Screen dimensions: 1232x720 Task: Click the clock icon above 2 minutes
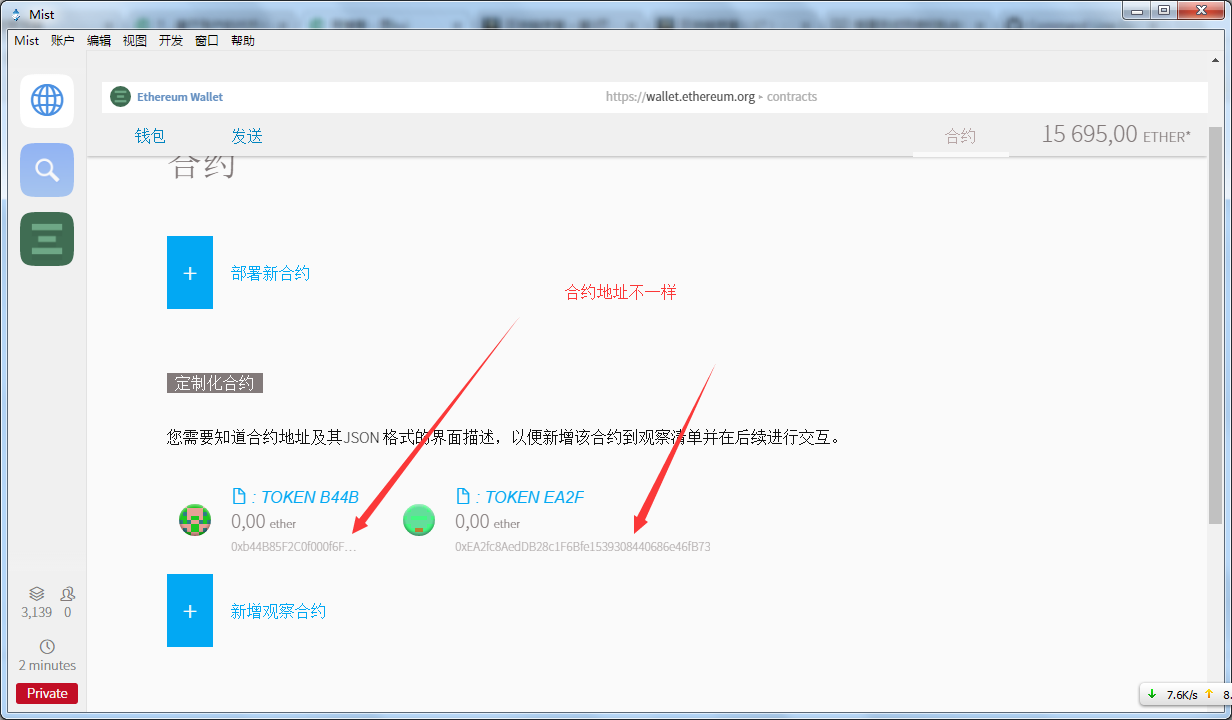[x=47, y=647]
